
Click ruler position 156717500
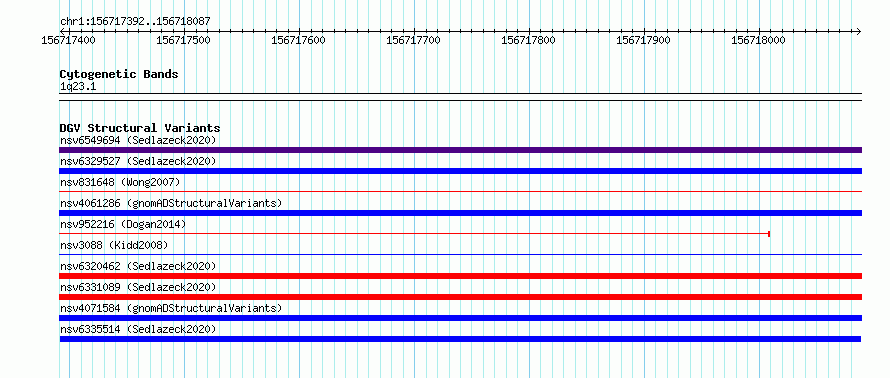[x=183, y=40]
